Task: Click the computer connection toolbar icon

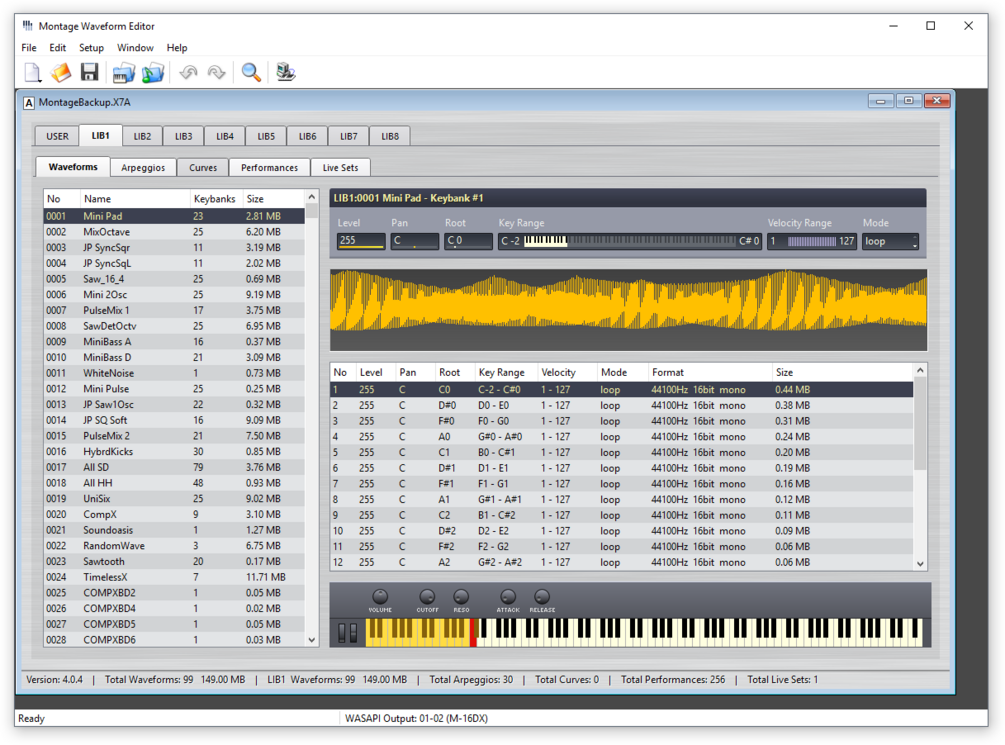Action: 286,72
